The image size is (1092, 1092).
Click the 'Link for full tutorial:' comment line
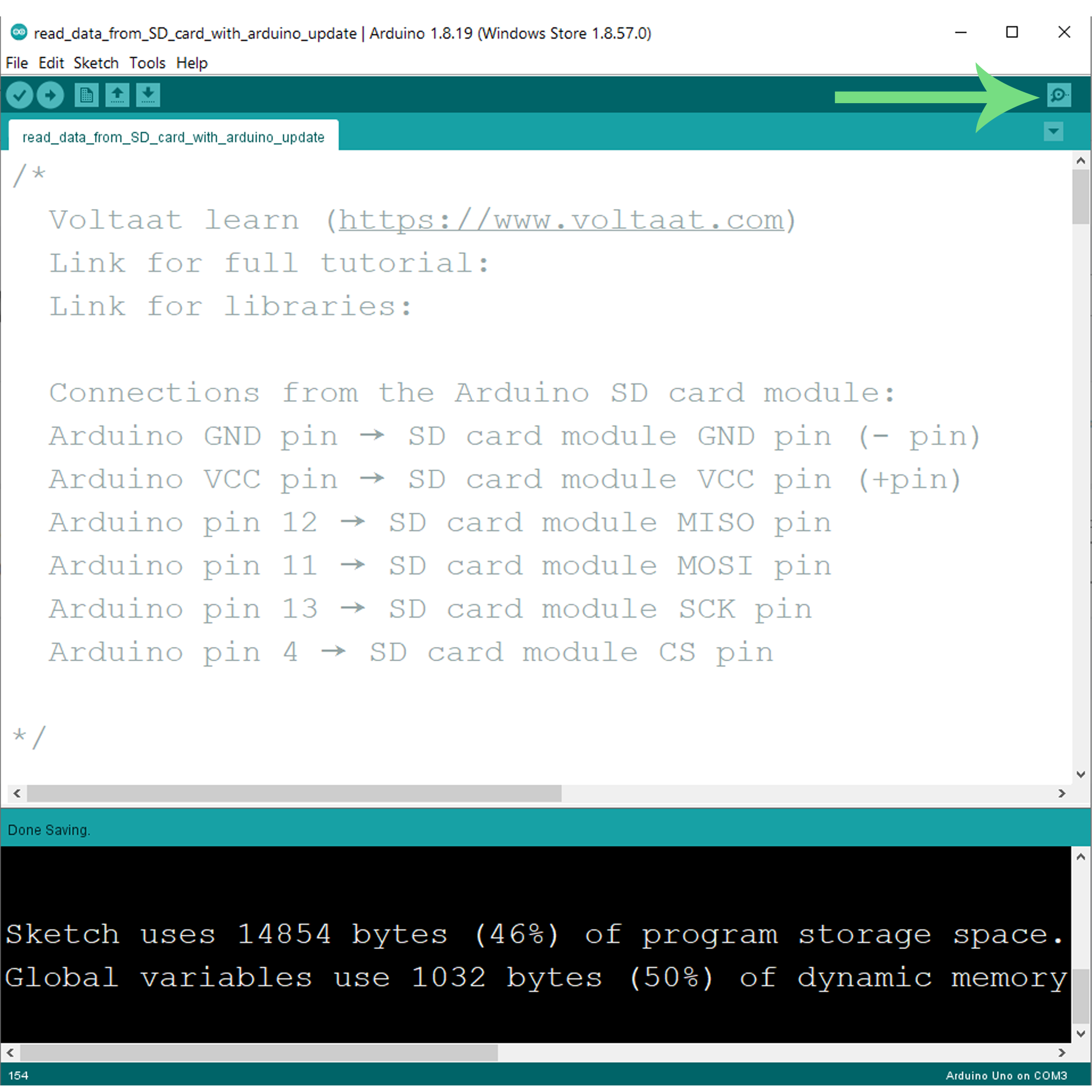(x=269, y=263)
